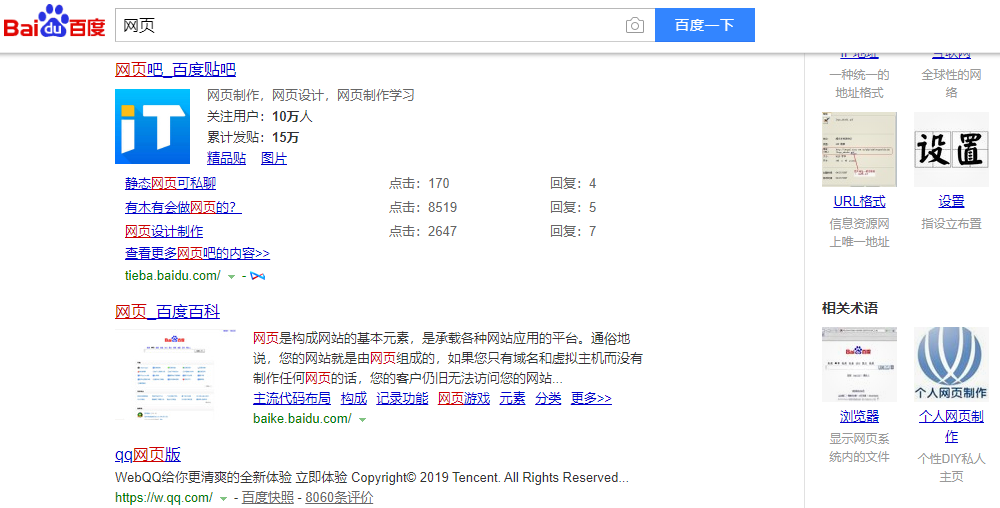
Task: Click the 百度一下 search button
Action: pos(705,25)
